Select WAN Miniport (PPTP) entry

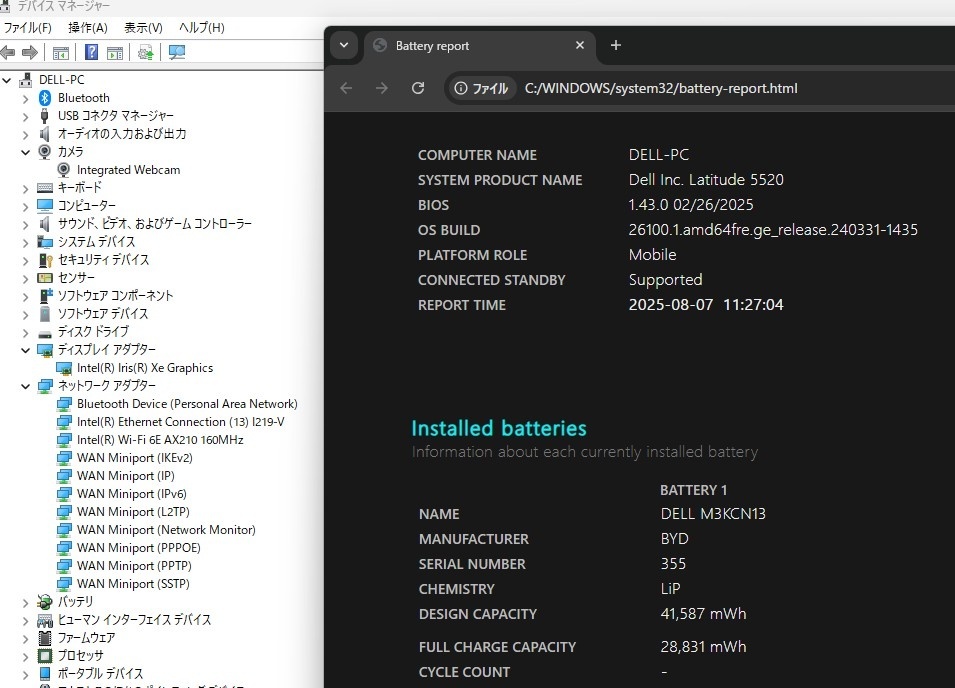pyautogui.click(x=134, y=566)
